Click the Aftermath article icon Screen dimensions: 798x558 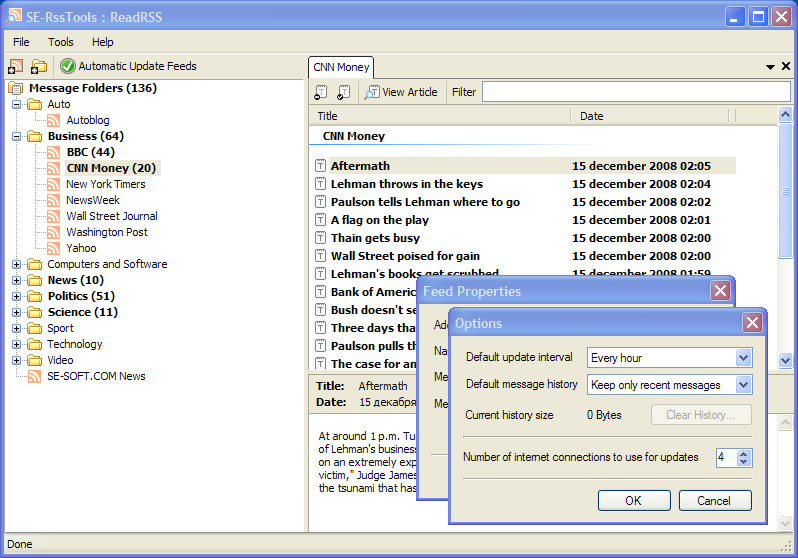320,165
